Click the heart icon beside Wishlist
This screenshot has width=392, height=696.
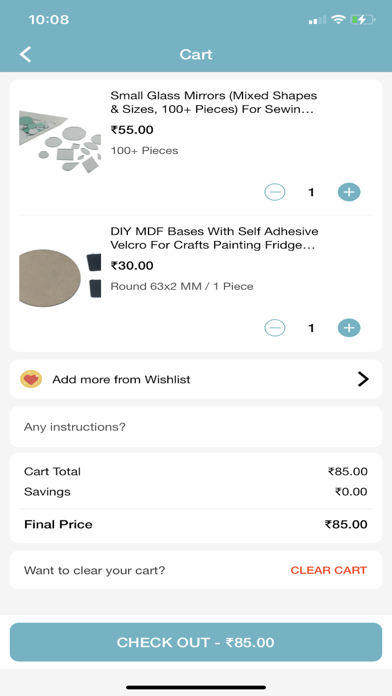31,379
